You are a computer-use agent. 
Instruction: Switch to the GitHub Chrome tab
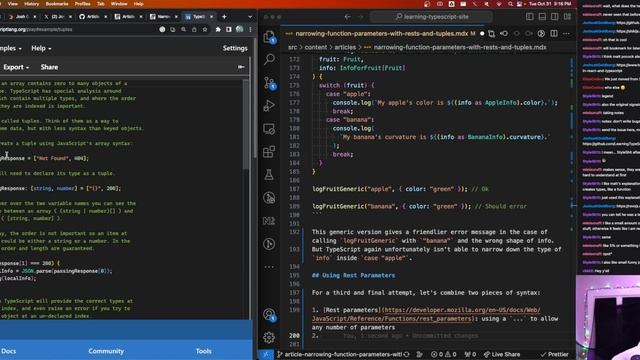point(93,17)
